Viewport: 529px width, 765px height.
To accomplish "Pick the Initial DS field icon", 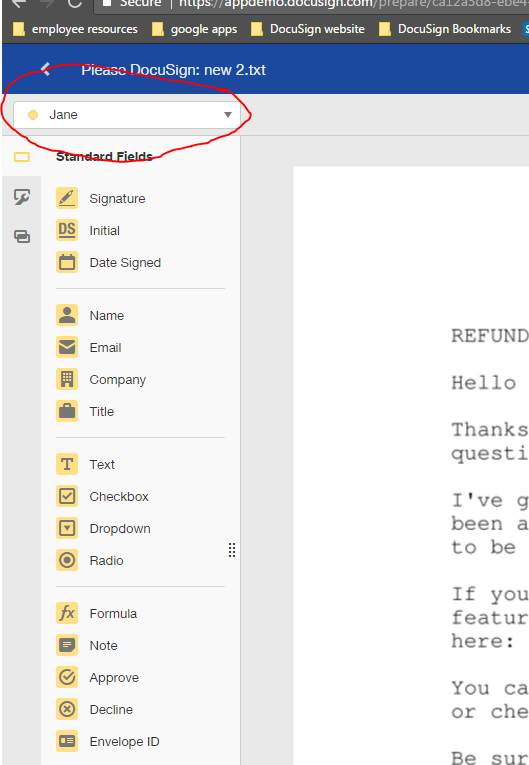I will [x=67, y=230].
